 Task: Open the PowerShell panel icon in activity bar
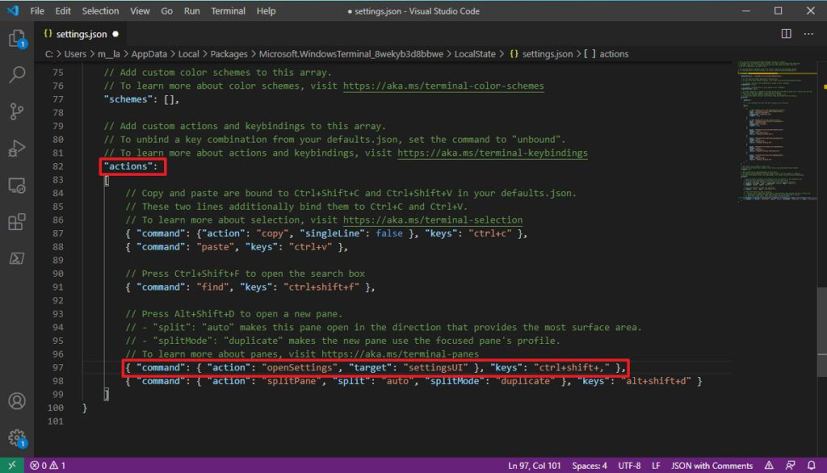coord(17,258)
